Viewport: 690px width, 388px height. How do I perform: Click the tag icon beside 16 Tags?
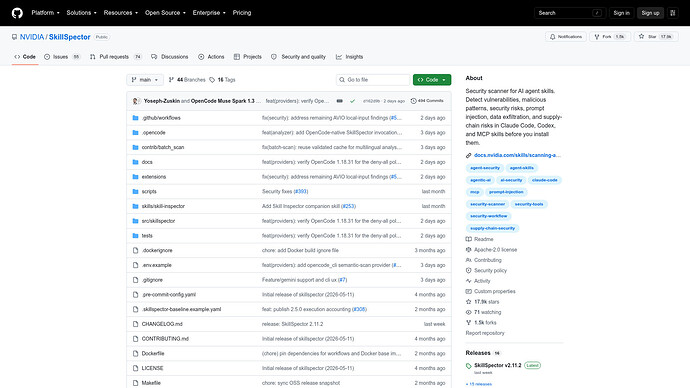point(212,80)
